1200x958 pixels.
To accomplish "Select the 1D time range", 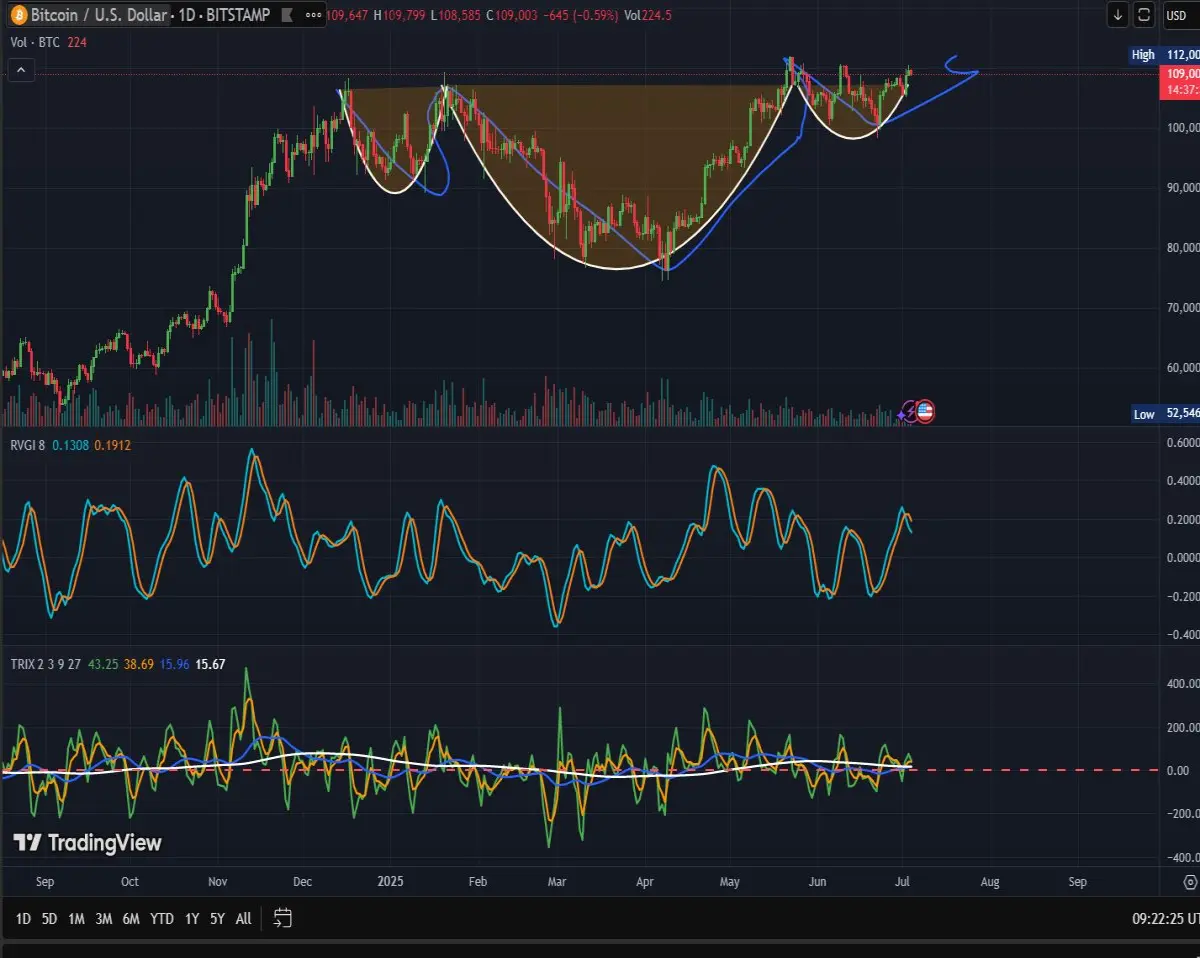I will tap(23, 918).
